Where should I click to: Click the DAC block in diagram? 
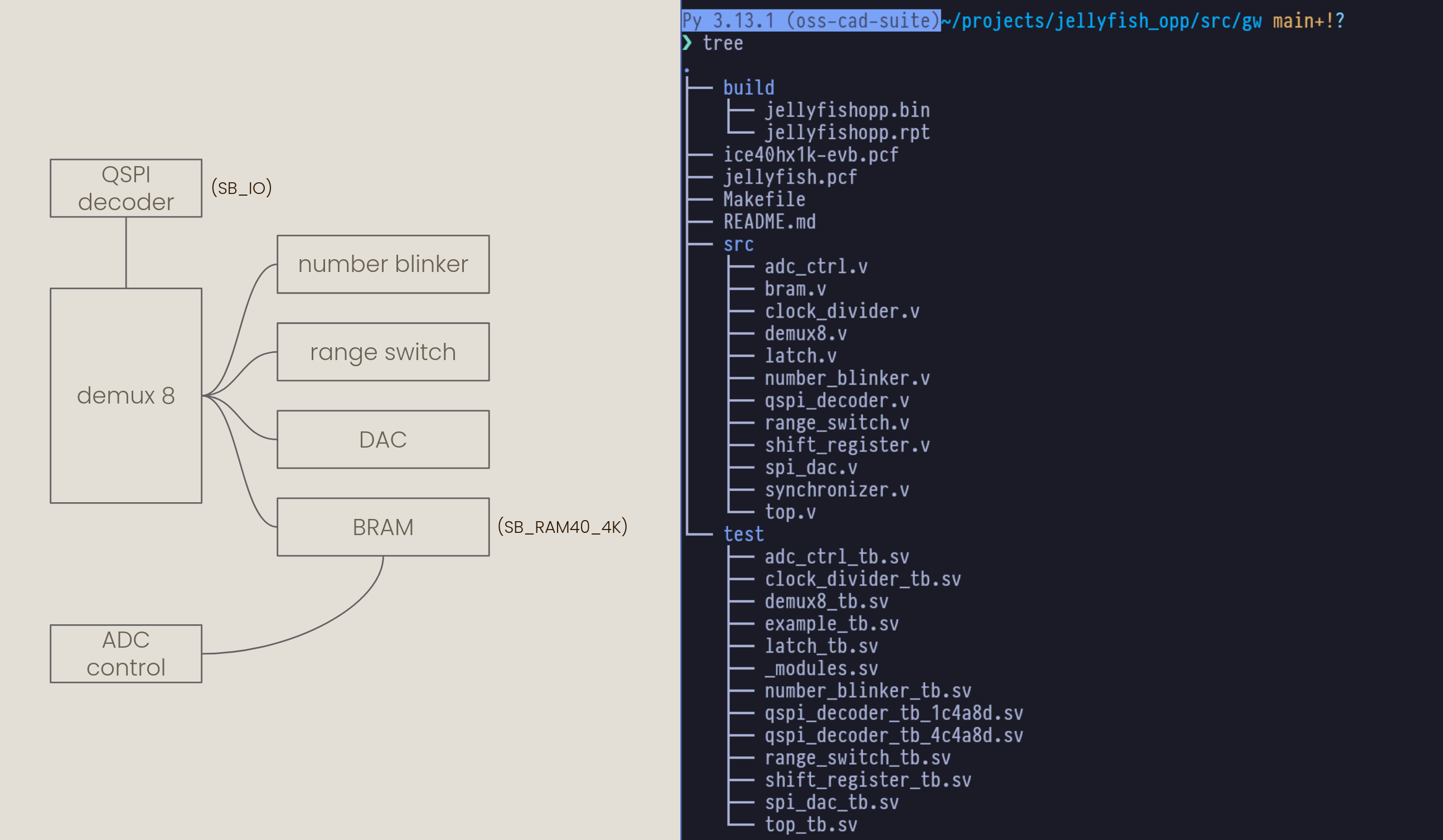[382, 439]
